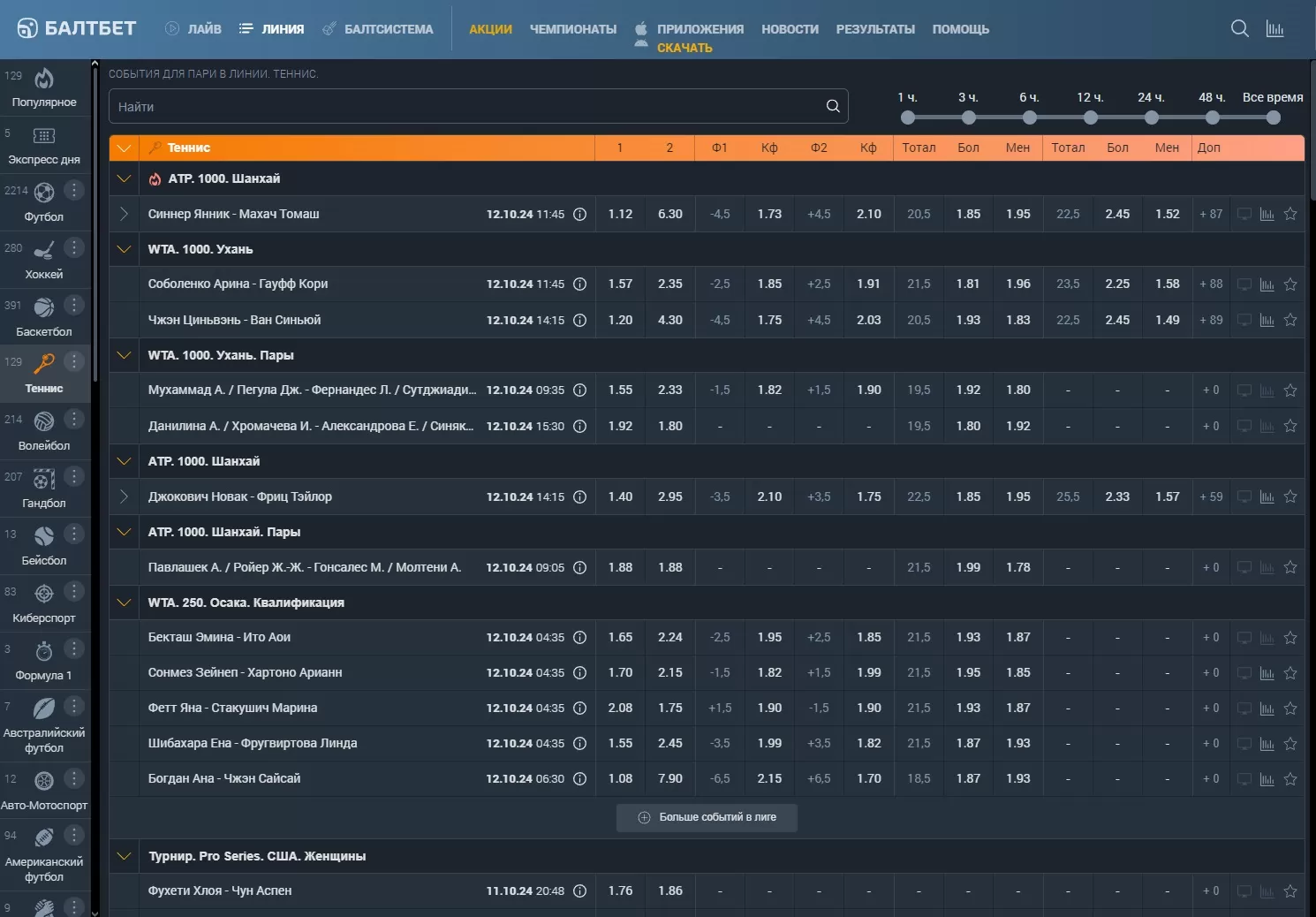
Task: Open the Football section in the sidebar
Action: (43, 201)
